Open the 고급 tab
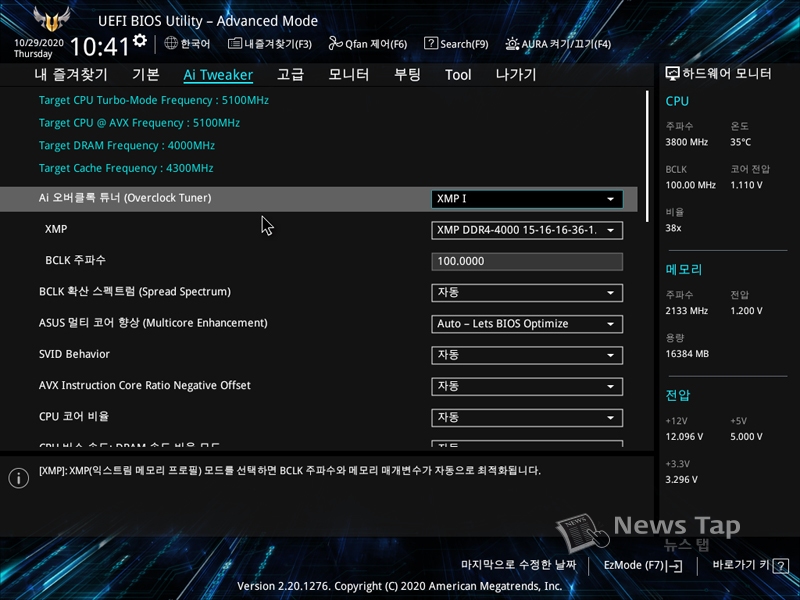This screenshot has width=800, height=600. pos(290,75)
